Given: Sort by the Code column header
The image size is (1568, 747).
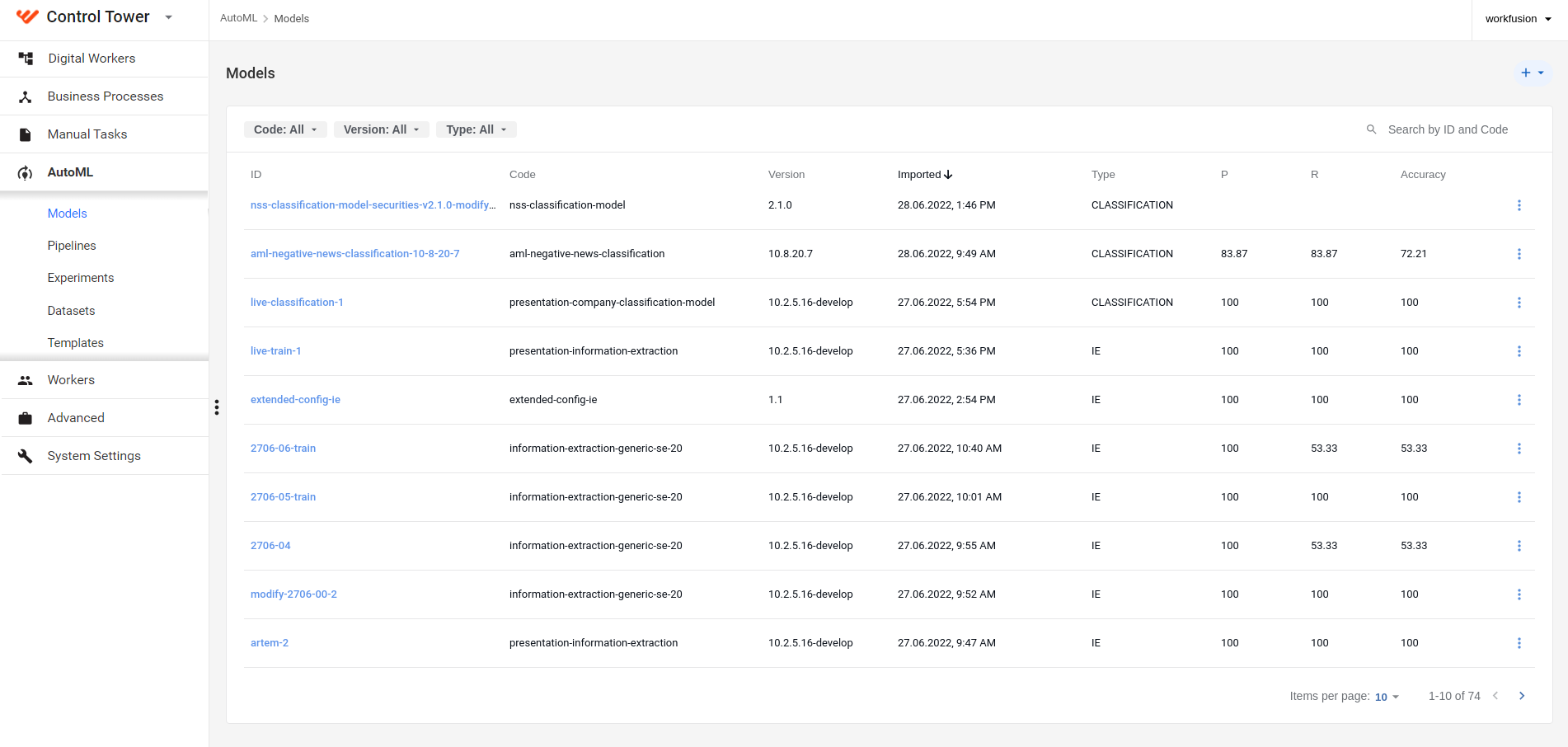Looking at the screenshot, I should click(523, 175).
